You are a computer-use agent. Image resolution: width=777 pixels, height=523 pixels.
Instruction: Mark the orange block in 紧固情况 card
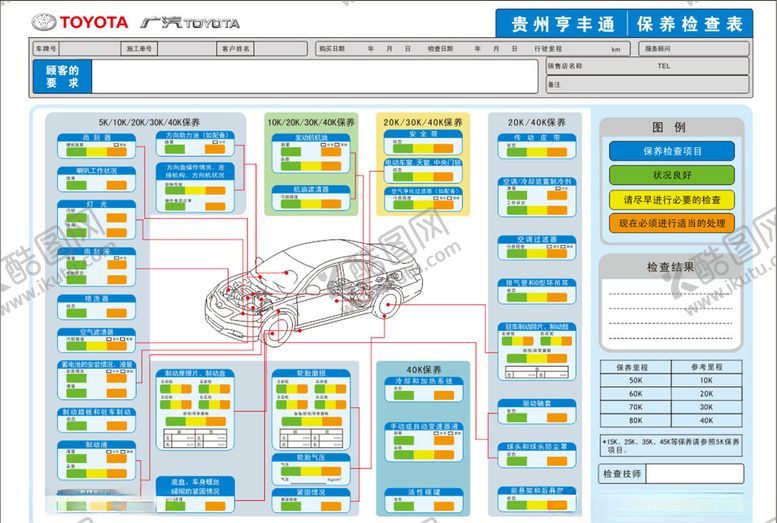click(x=331, y=506)
